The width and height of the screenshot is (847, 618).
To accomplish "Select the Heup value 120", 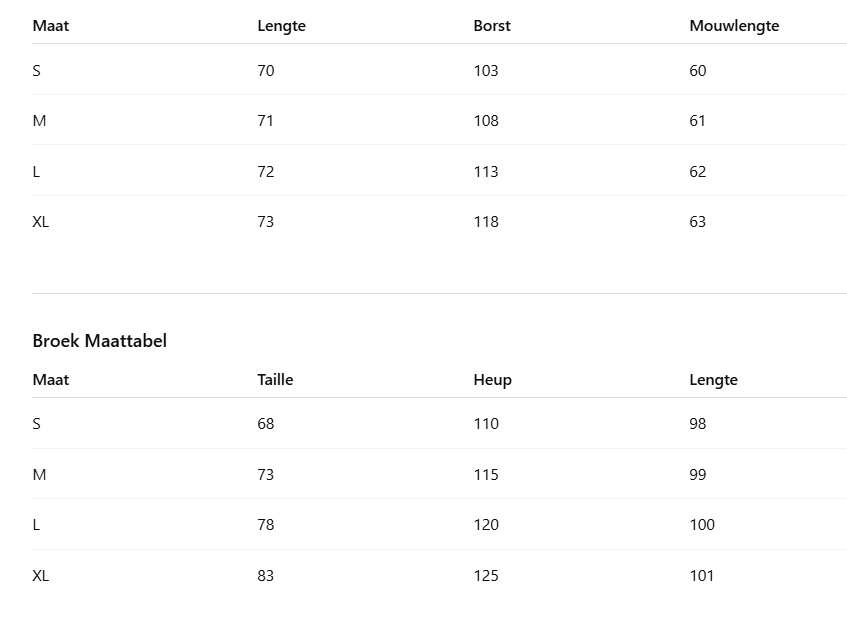I will pos(486,525).
